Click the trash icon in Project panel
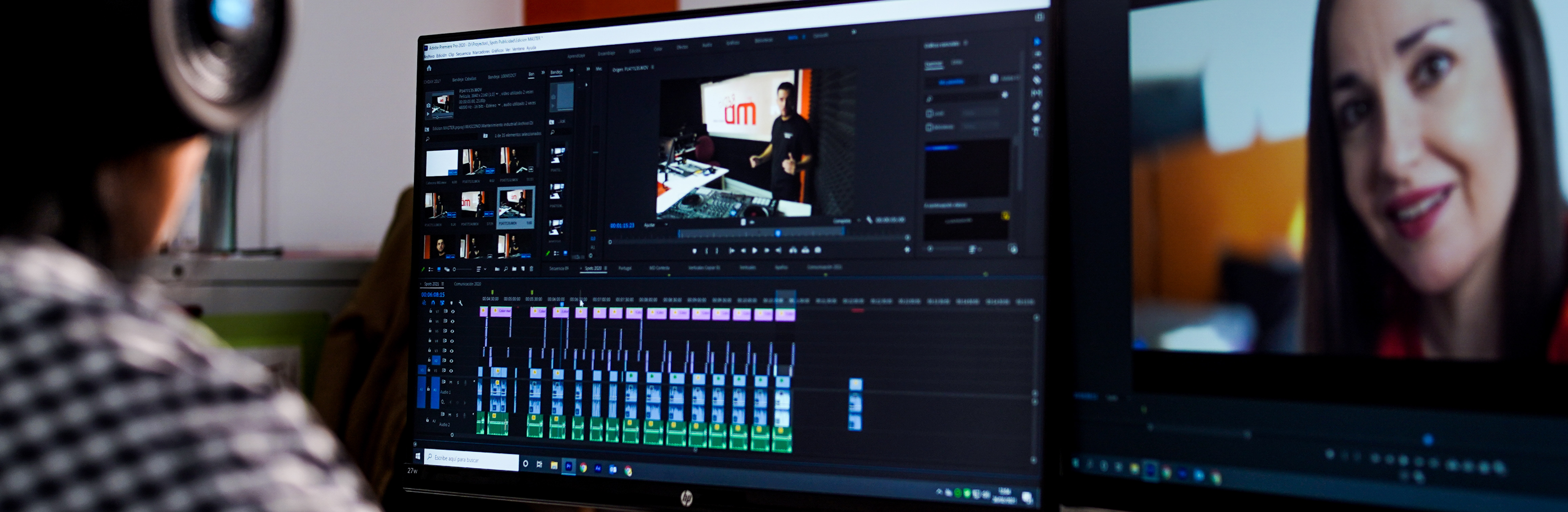1568x512 pixels. tap(531, 269)
